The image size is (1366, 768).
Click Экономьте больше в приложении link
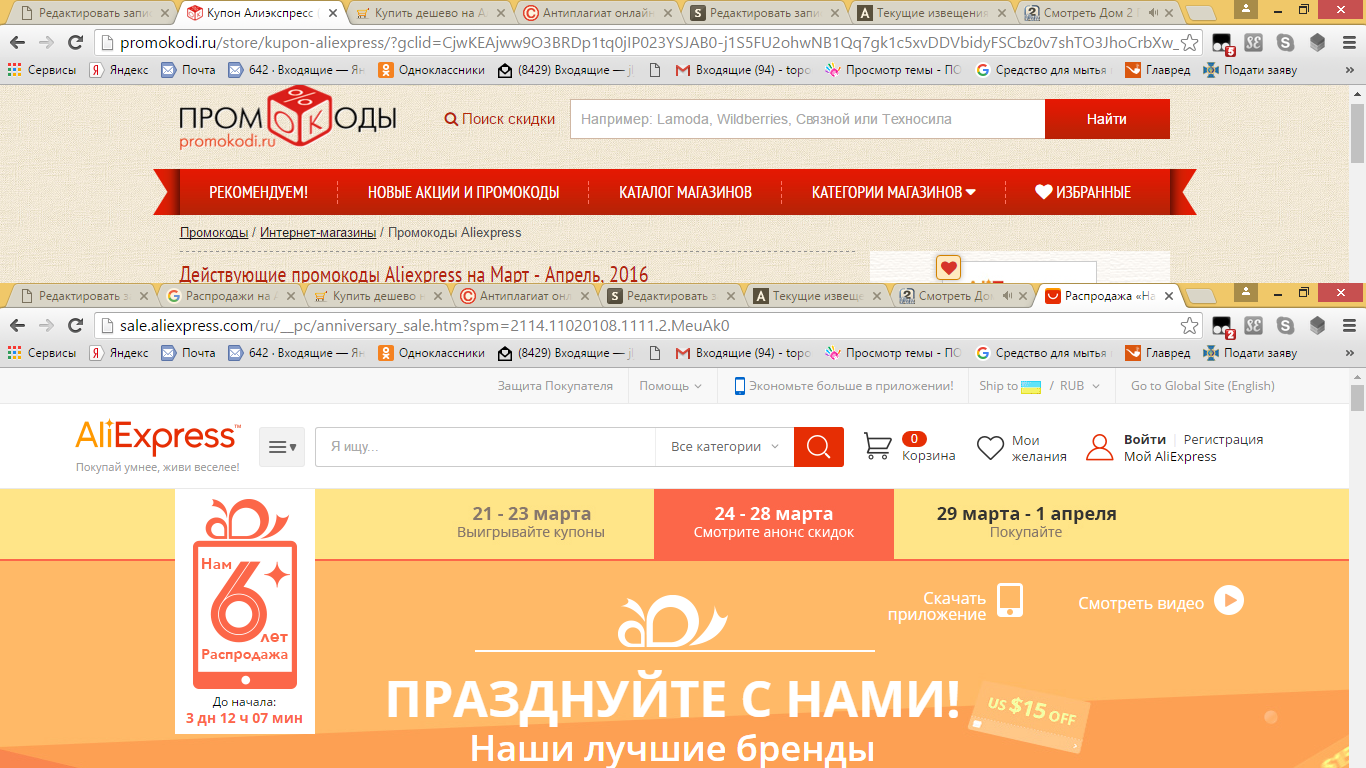844,386
